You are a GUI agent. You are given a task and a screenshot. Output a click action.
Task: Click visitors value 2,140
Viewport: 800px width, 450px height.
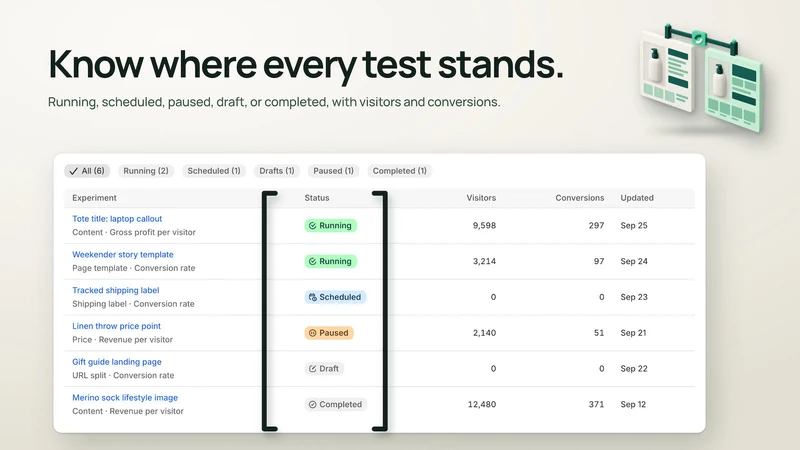484,333
